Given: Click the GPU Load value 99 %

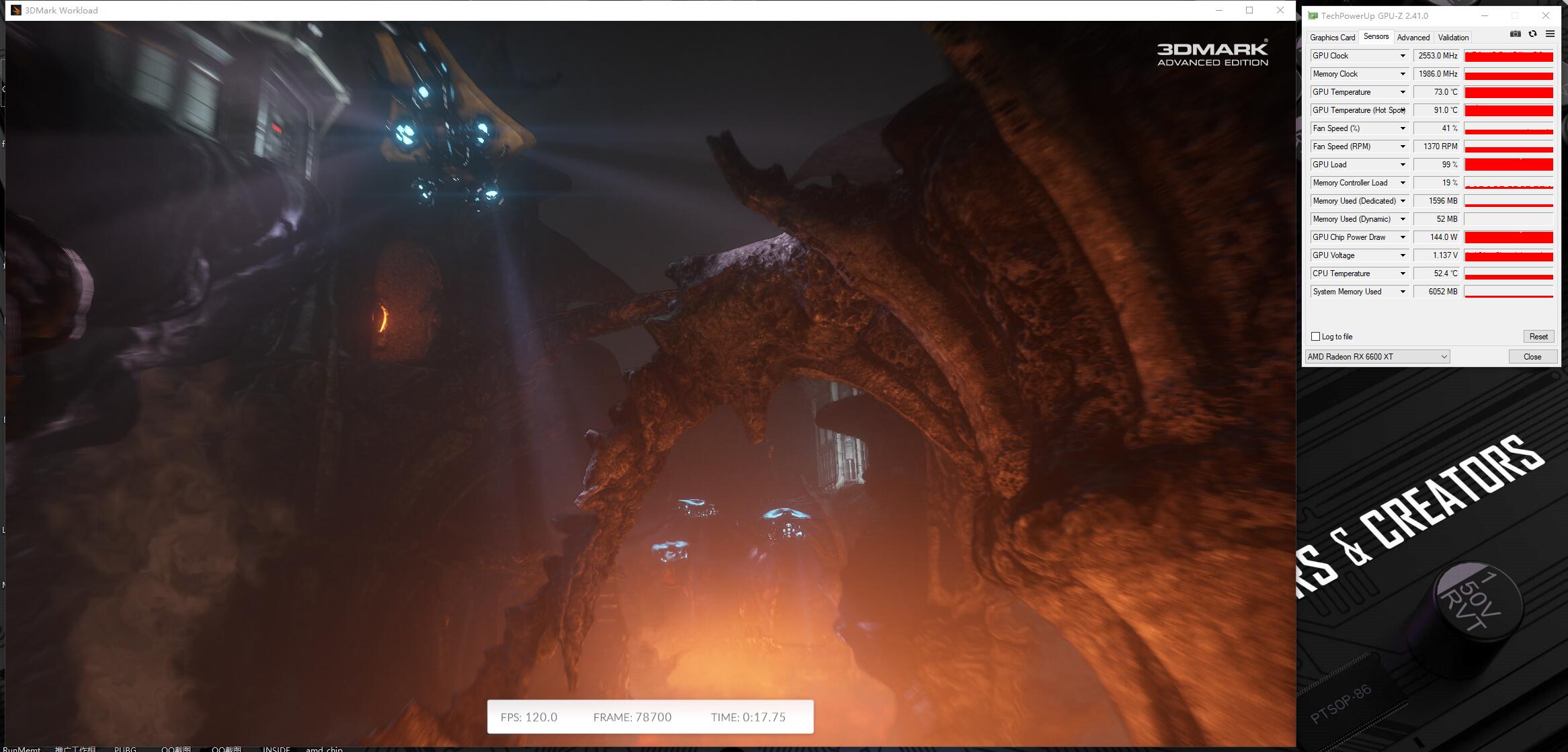Looking at the screenshot, I should pyautogui.click(x=1437, y=165).
